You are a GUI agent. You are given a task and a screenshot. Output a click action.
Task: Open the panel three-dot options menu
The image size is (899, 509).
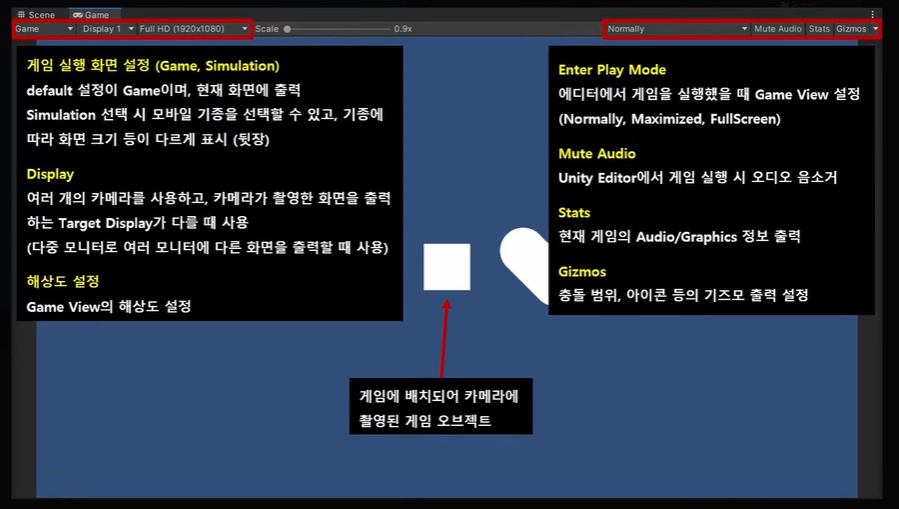point(873,14)
